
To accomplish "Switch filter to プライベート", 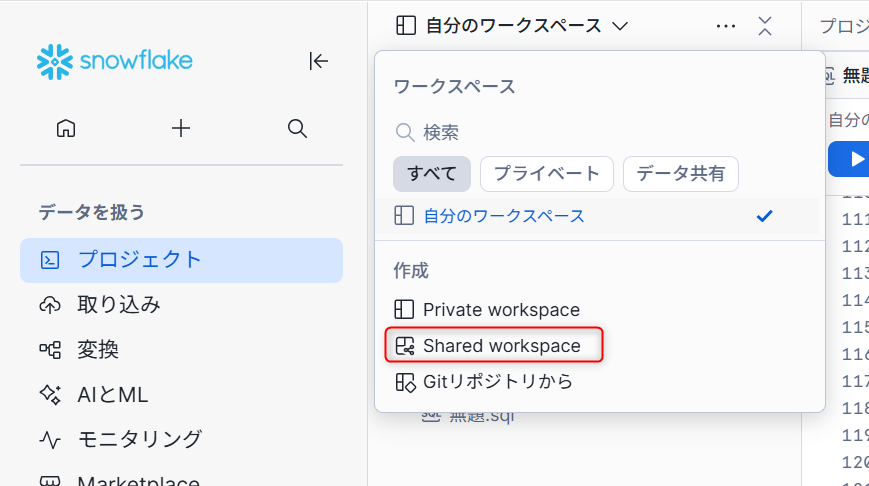I will [x=546, y=173].
